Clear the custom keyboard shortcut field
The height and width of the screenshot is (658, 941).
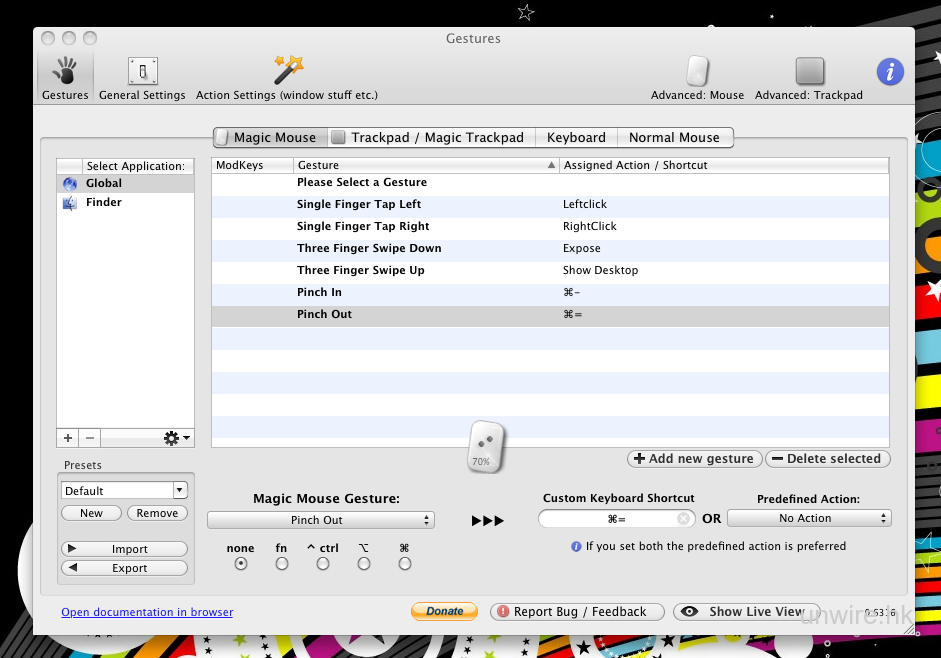tap(683, 519)
